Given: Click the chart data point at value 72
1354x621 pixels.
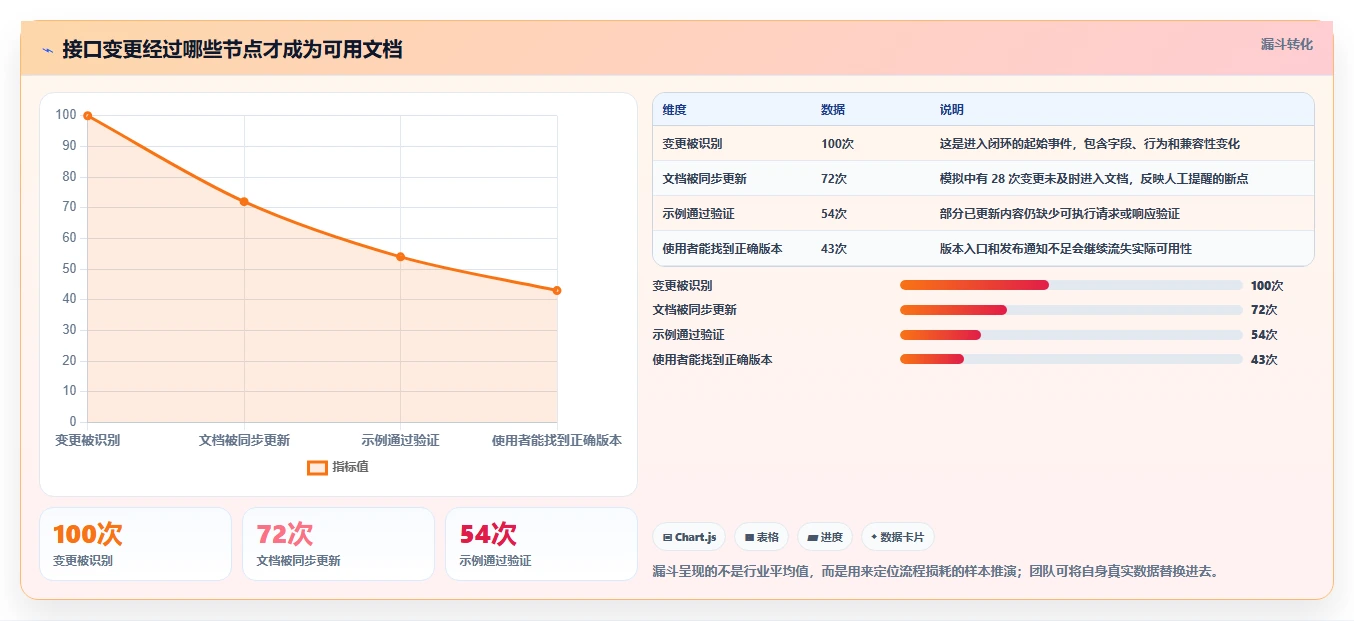Looking at the screenshot, I should click(244, 202).
